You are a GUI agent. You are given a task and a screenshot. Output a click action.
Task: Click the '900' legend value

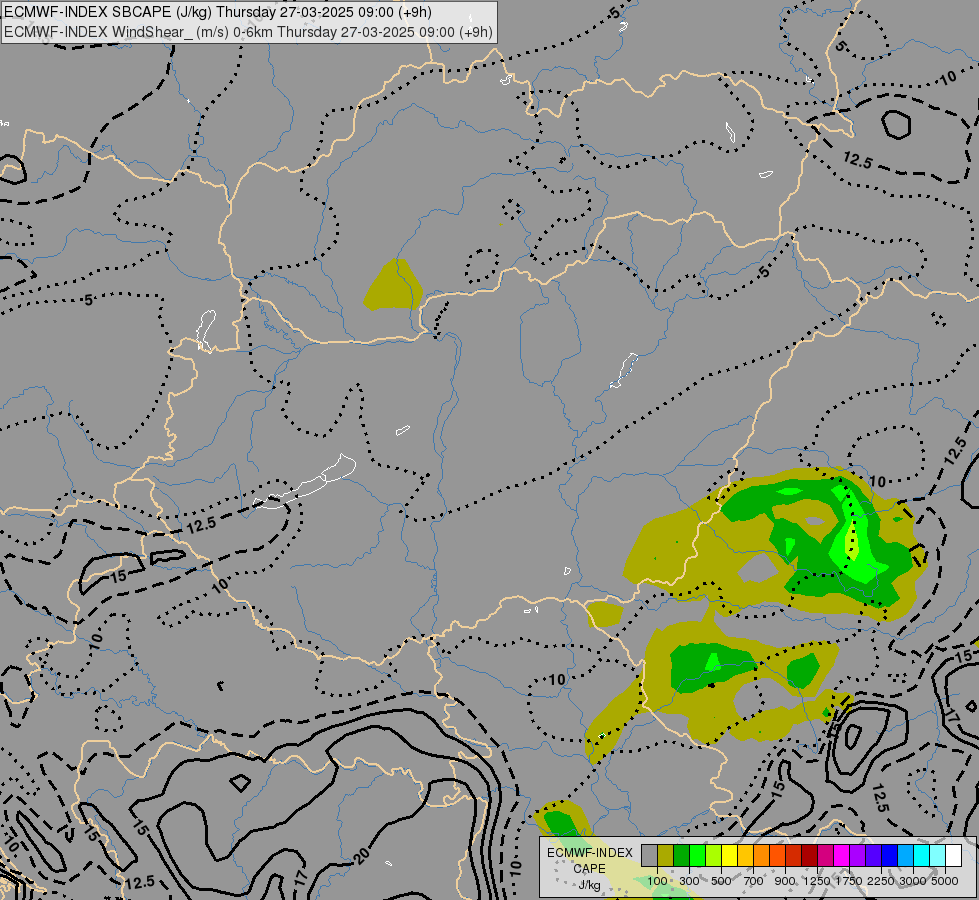click(x=785, y=881)
